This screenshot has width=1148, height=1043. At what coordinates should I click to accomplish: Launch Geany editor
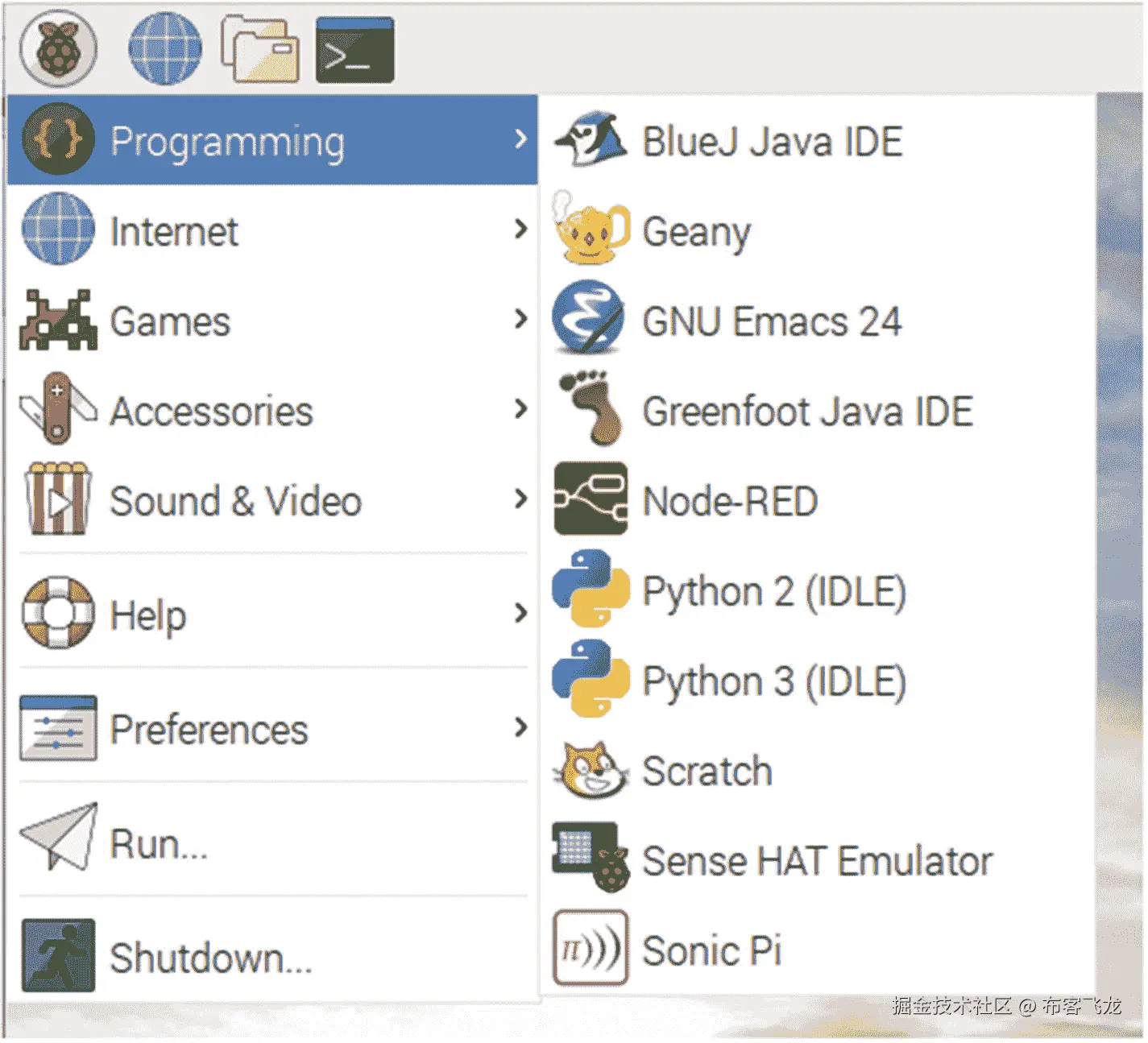click(695, 233)
